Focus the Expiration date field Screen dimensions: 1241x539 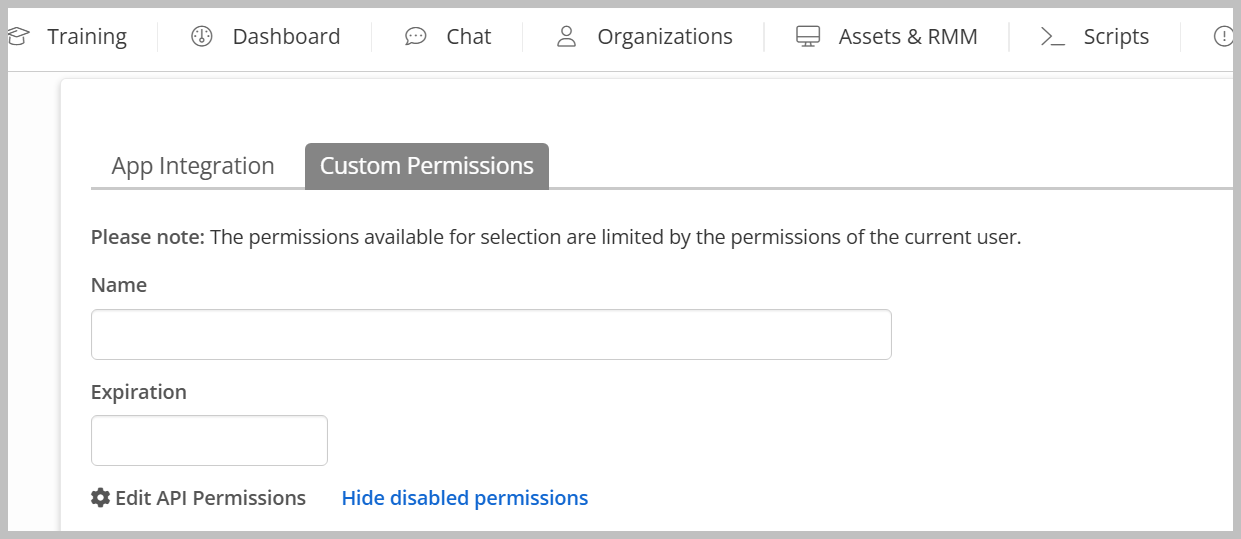pyautogui.click(x=209, y=440)
